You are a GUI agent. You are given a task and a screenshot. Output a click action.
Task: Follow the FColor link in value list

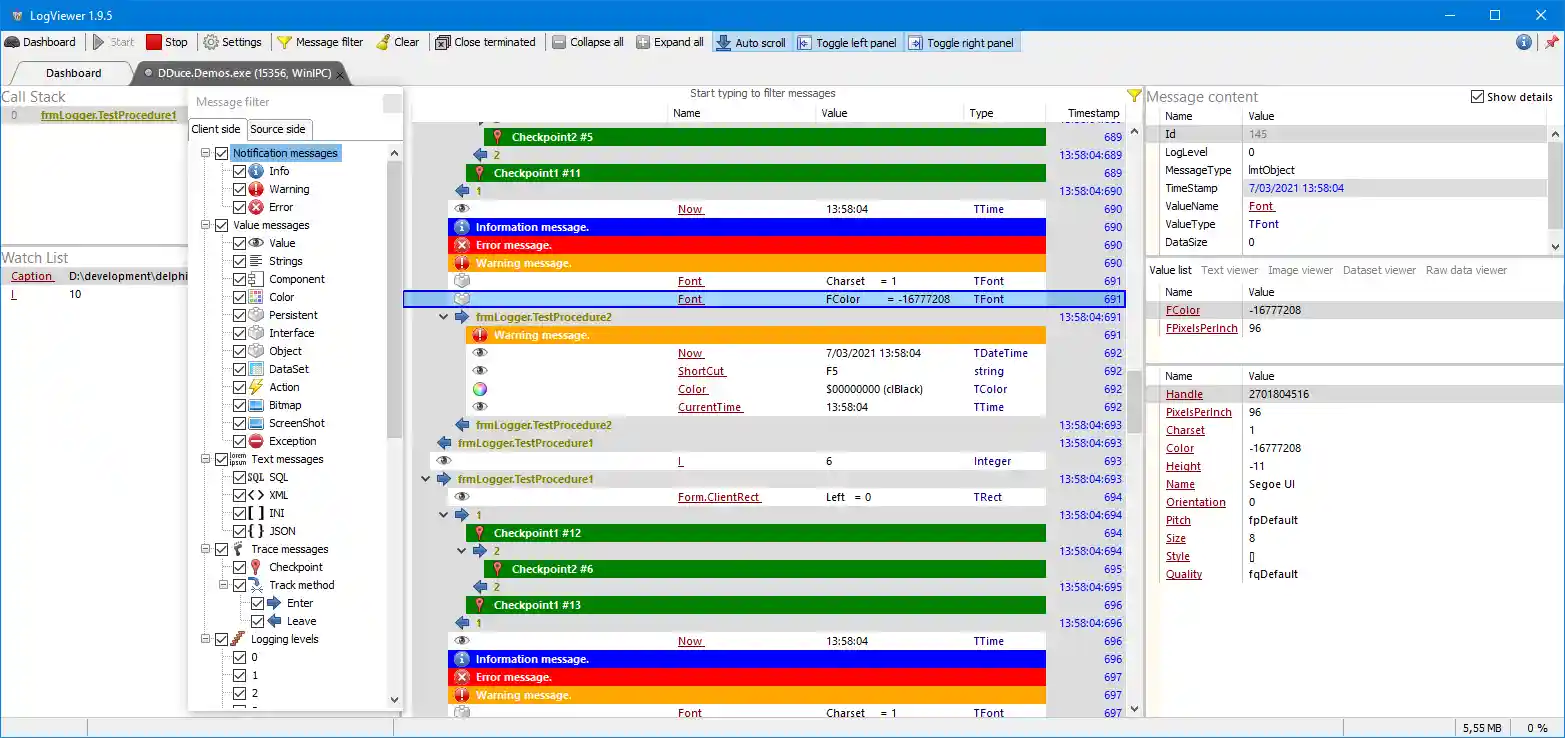coord(1183,310)
